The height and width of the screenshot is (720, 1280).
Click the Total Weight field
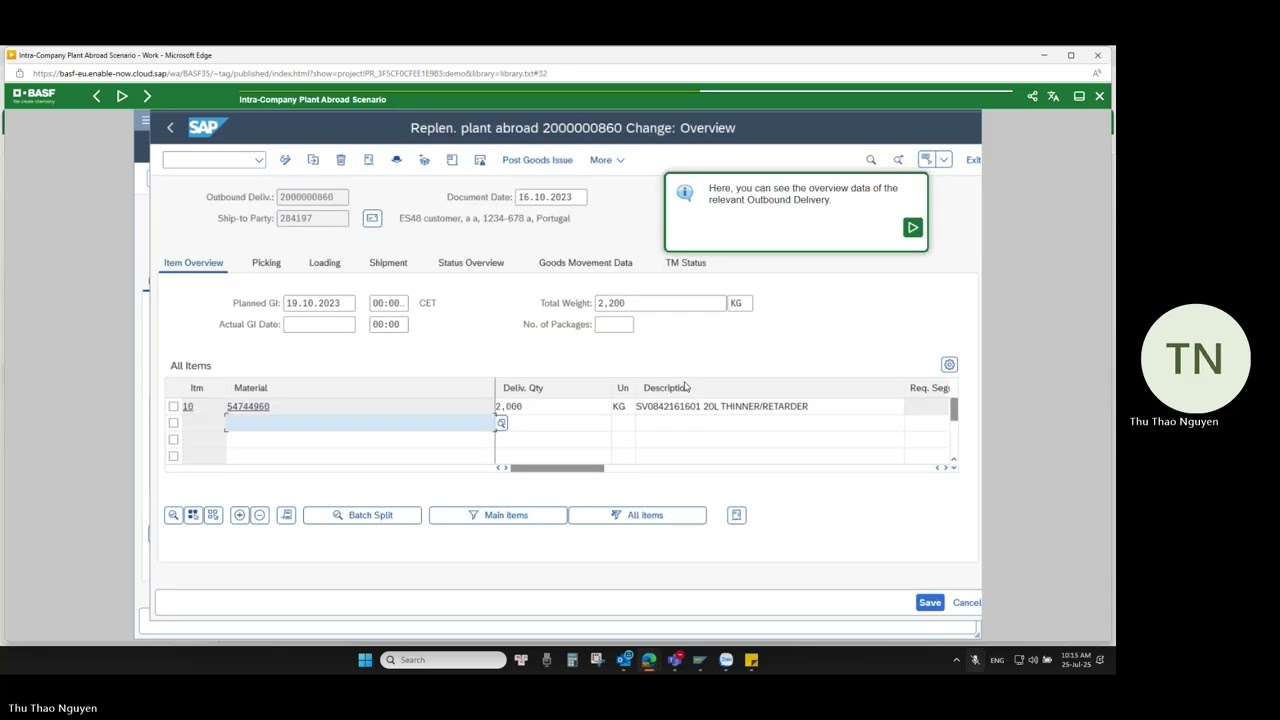660,303
